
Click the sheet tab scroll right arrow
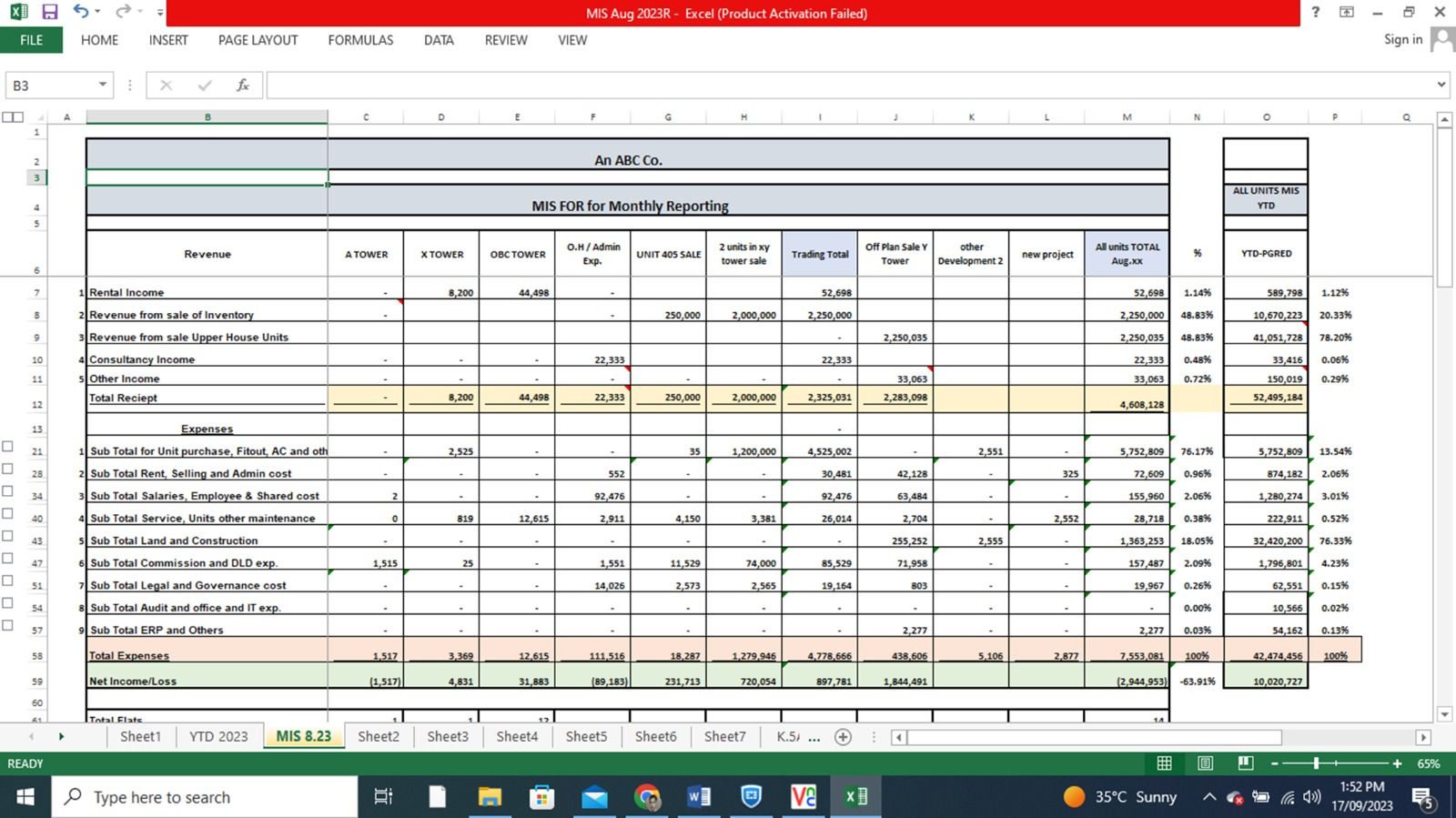(x=61, y=736)
